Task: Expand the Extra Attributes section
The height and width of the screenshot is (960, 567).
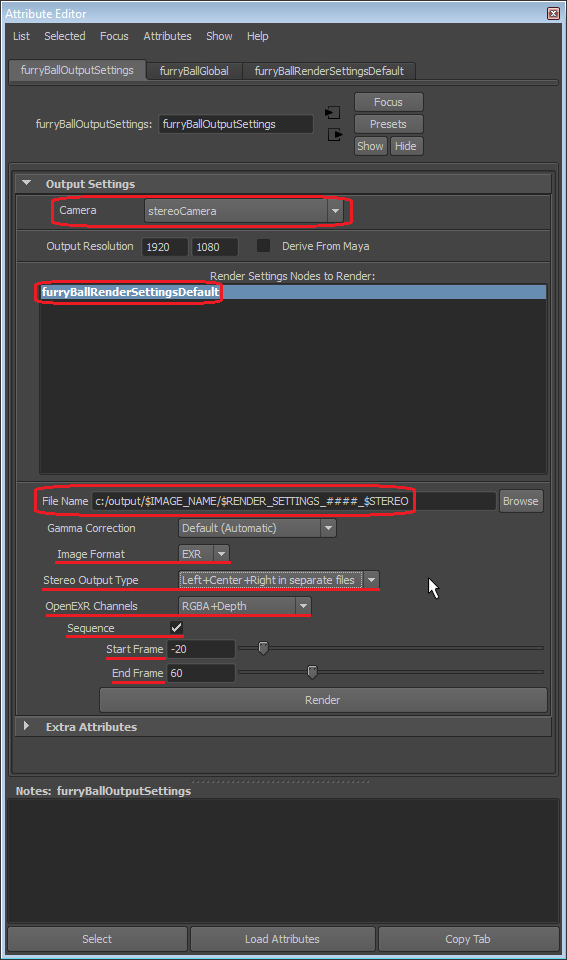Action: click(x=26, y=726)
